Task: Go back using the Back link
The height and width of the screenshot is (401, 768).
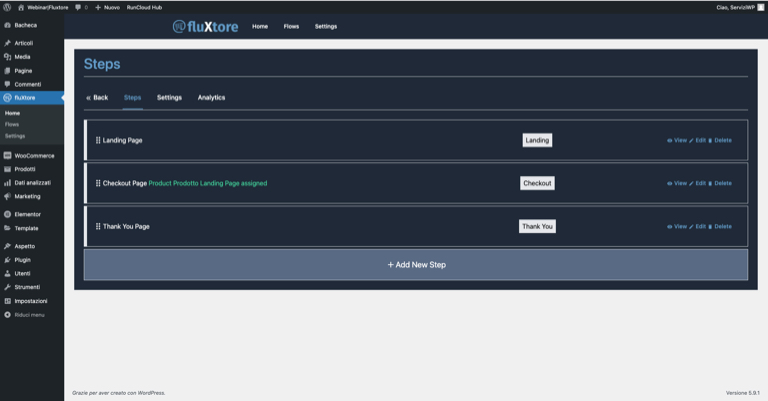Action: point(97,97)
